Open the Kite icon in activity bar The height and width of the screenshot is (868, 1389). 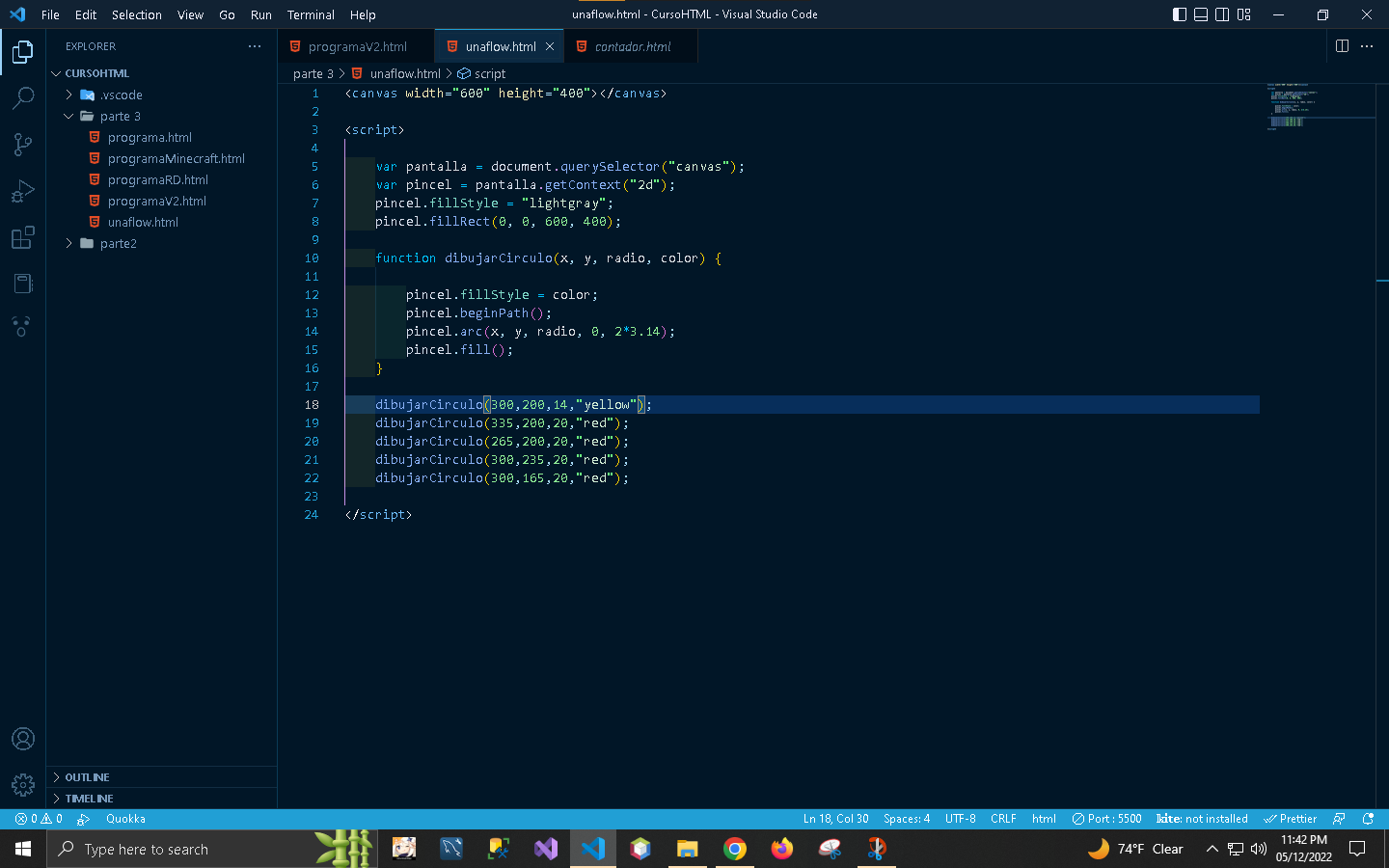click(x=23, y=327)
